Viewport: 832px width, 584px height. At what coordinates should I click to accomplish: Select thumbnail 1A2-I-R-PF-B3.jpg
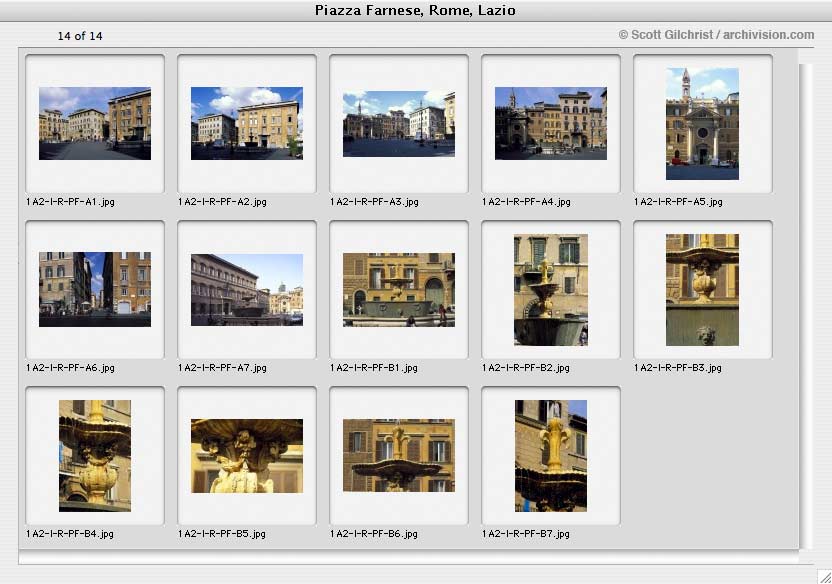703,290
